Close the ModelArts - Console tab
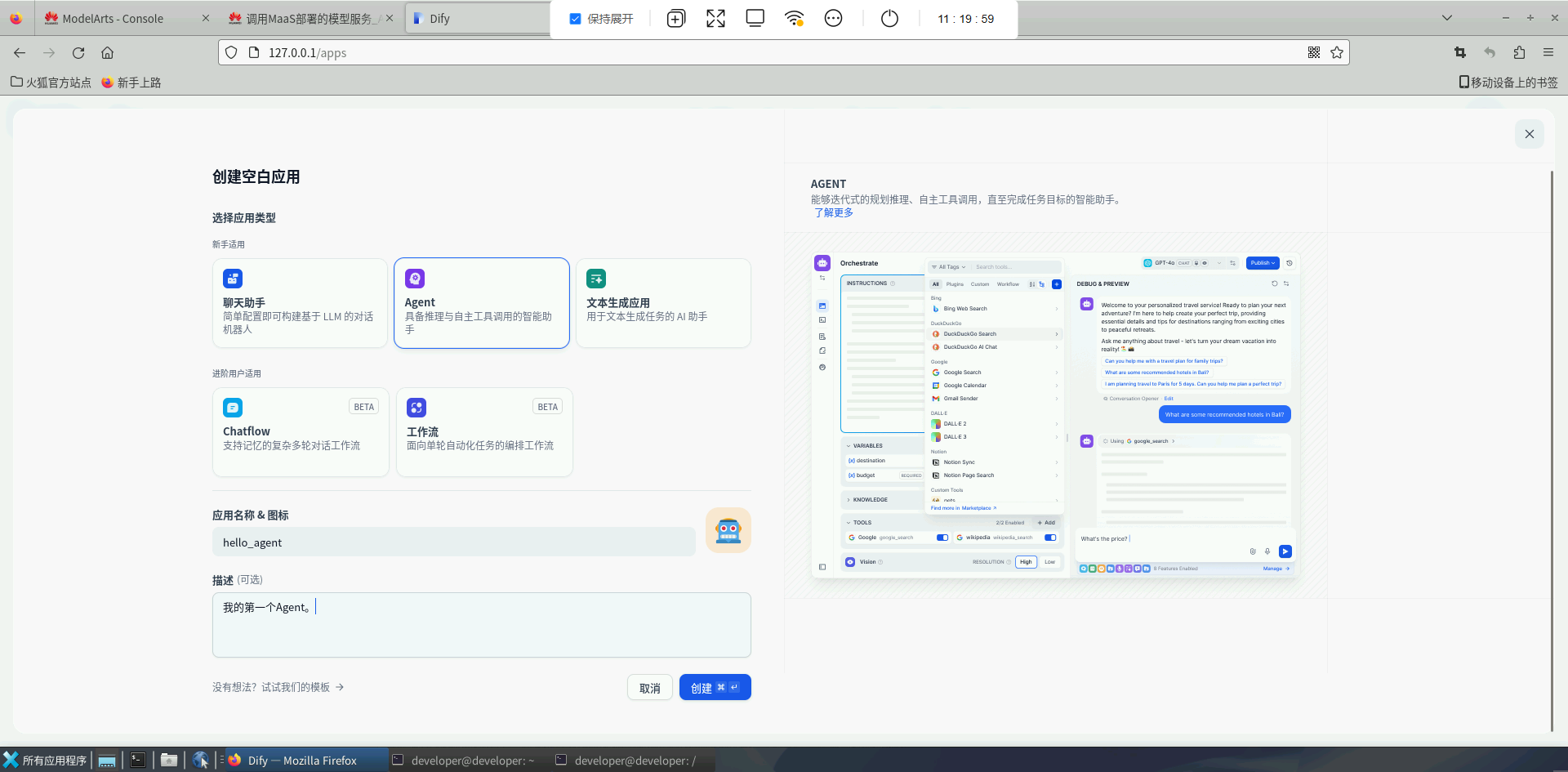The width and height of the screenshot is (1568, 772). point(206,18)
